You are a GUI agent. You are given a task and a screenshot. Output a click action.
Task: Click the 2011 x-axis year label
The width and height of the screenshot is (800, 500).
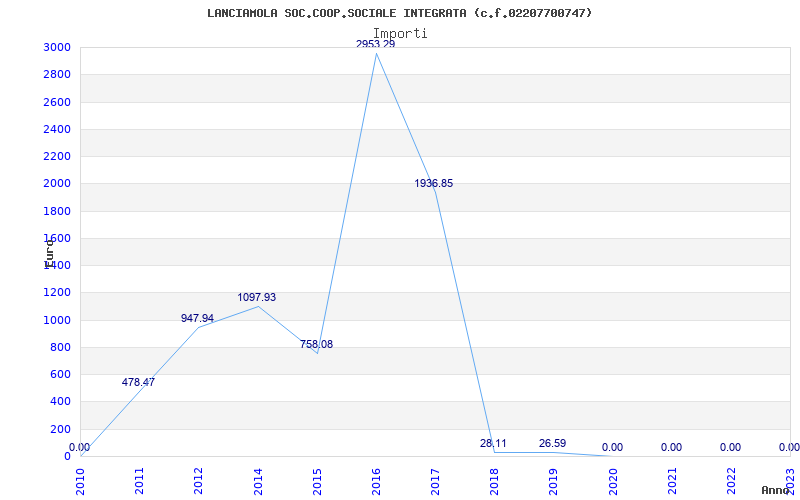pyautogui.click(x=139, y=481)
